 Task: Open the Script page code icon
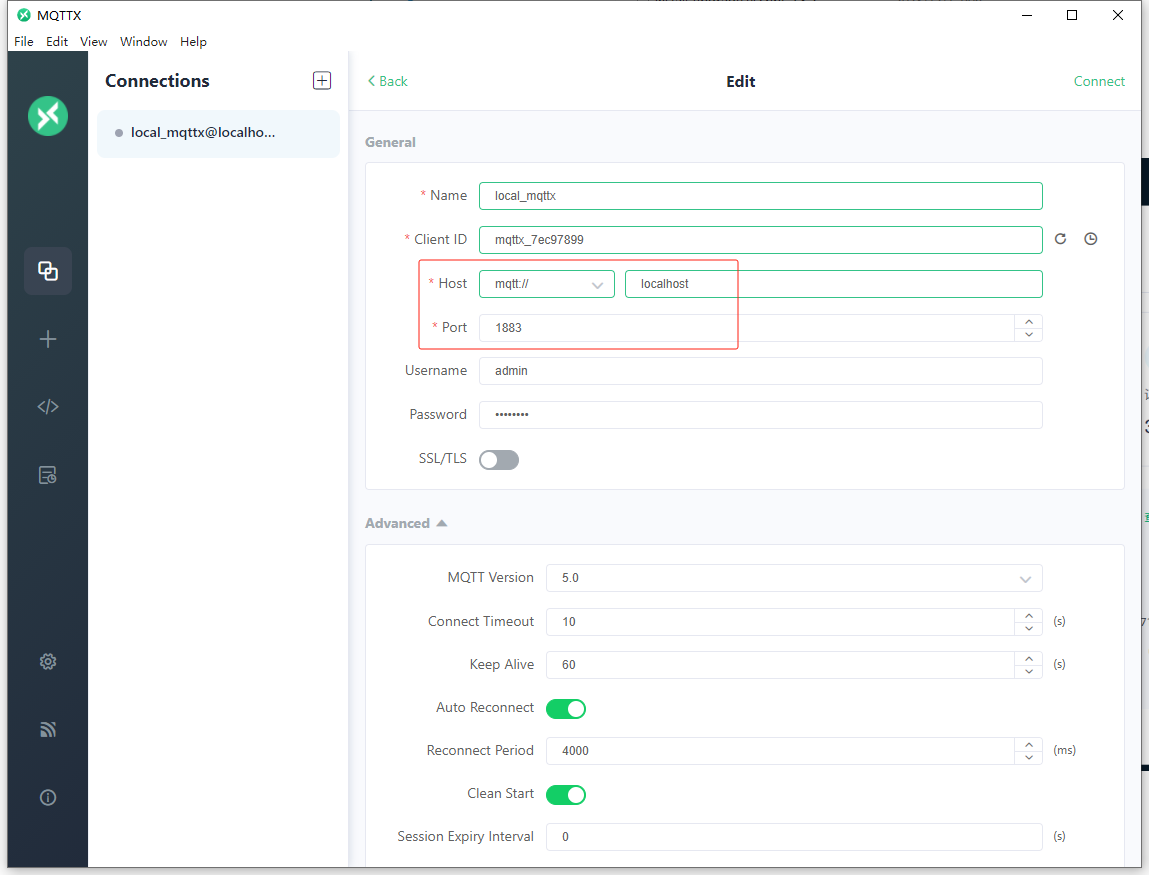pyautogui.click(x=48, y=407)
